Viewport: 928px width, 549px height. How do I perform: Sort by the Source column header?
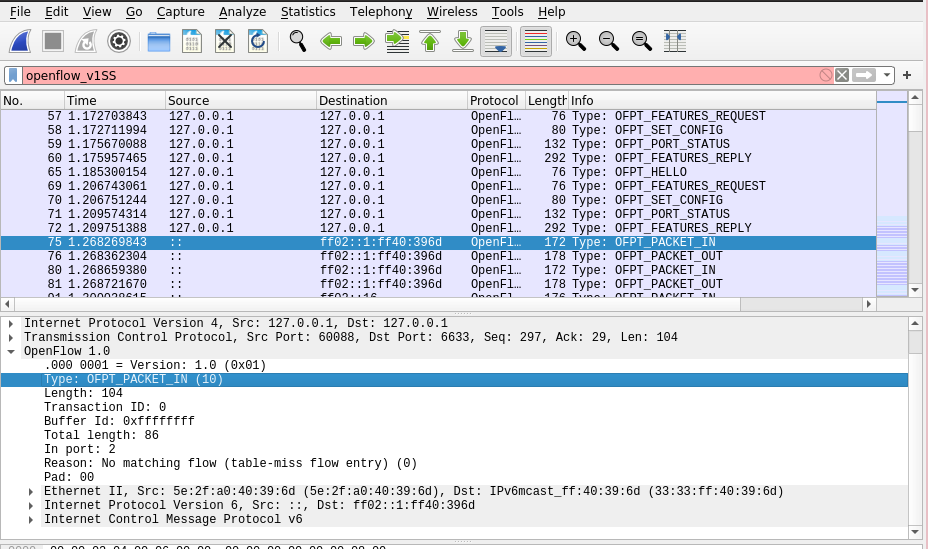tap(241, 101)
